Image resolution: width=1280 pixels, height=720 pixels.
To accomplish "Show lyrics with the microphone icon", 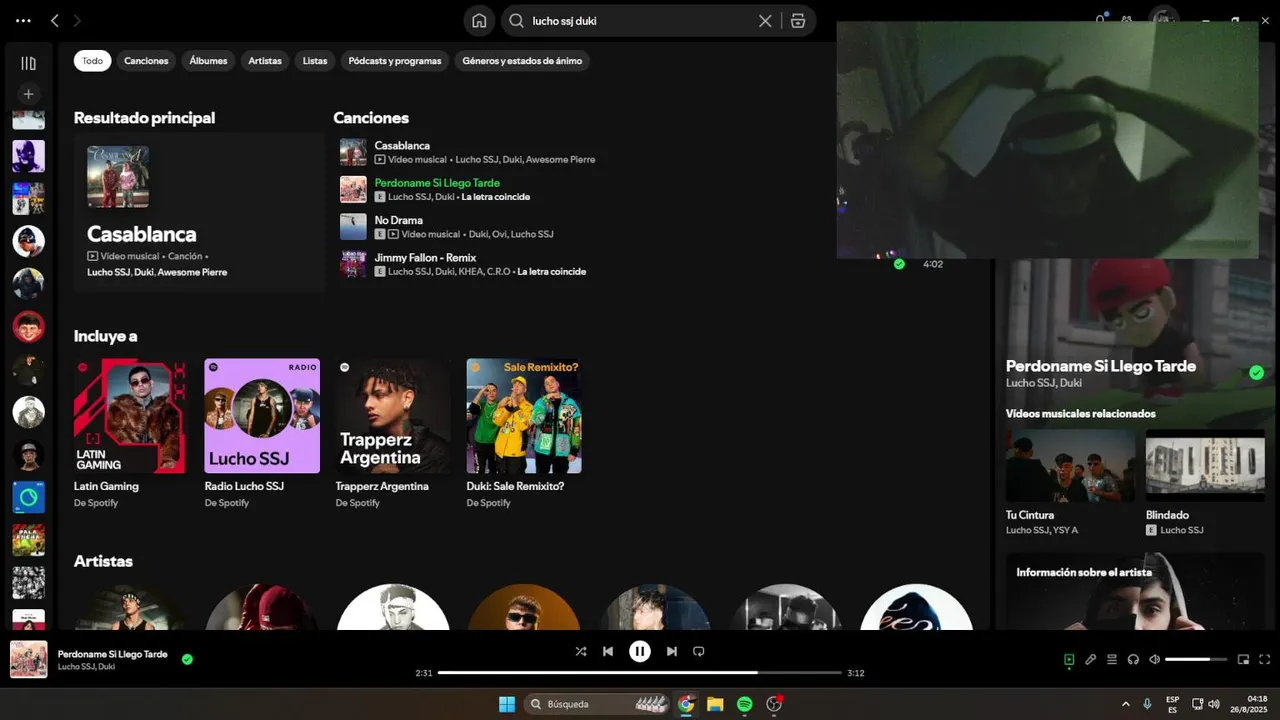I will 1091,659.
